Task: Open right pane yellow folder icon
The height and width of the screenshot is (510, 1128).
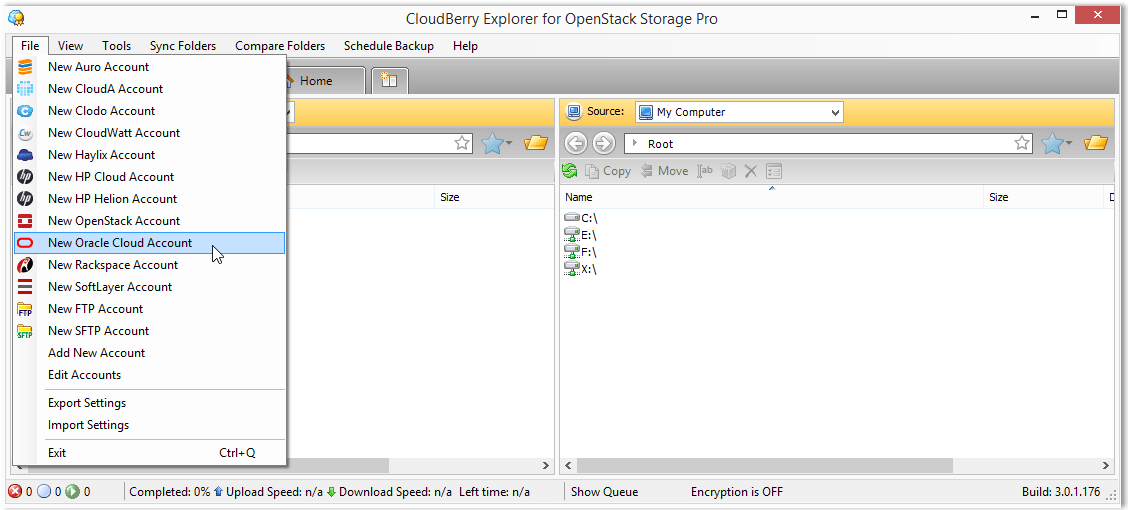Action: click(1096, 143)
